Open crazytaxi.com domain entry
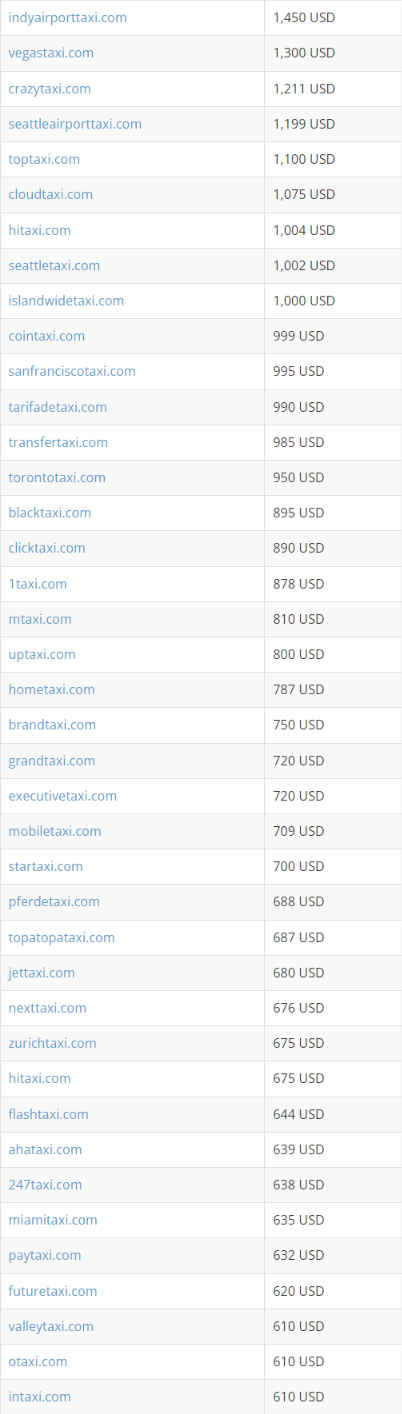This screenshot has height=1414, width=402. [49, 88]
